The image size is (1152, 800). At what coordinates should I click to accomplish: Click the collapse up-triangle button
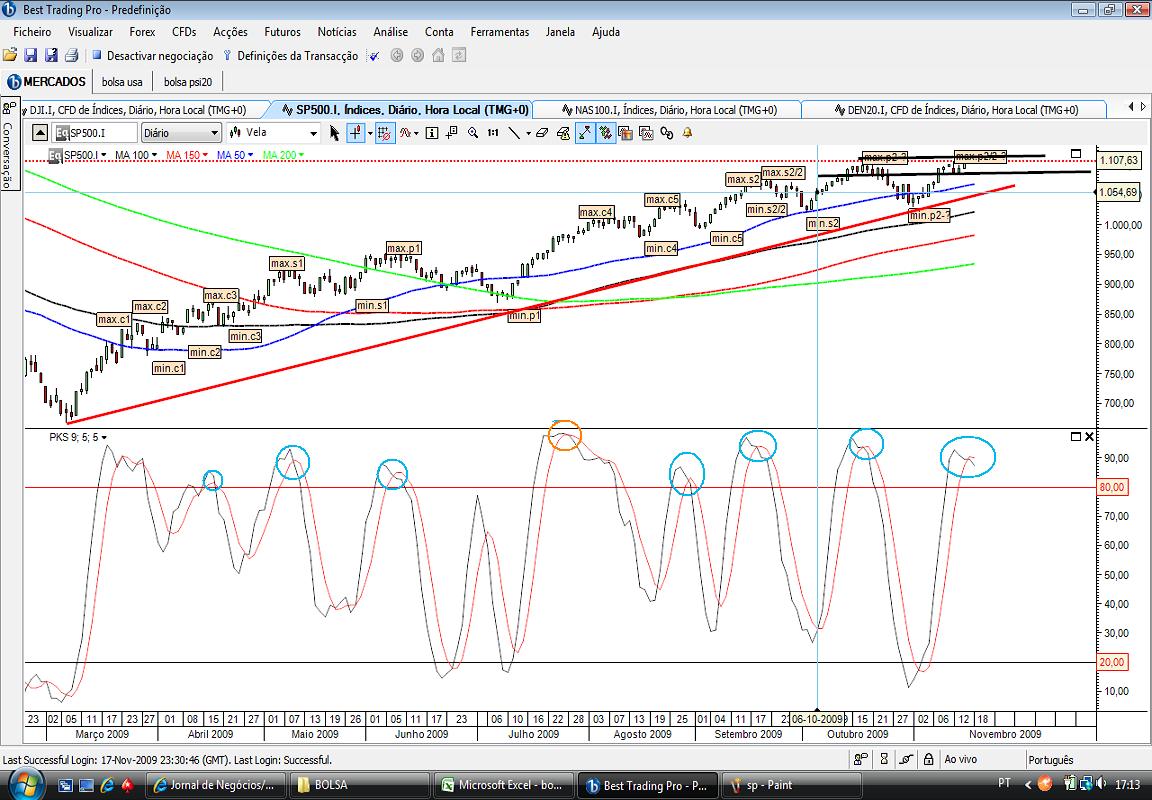40,133
